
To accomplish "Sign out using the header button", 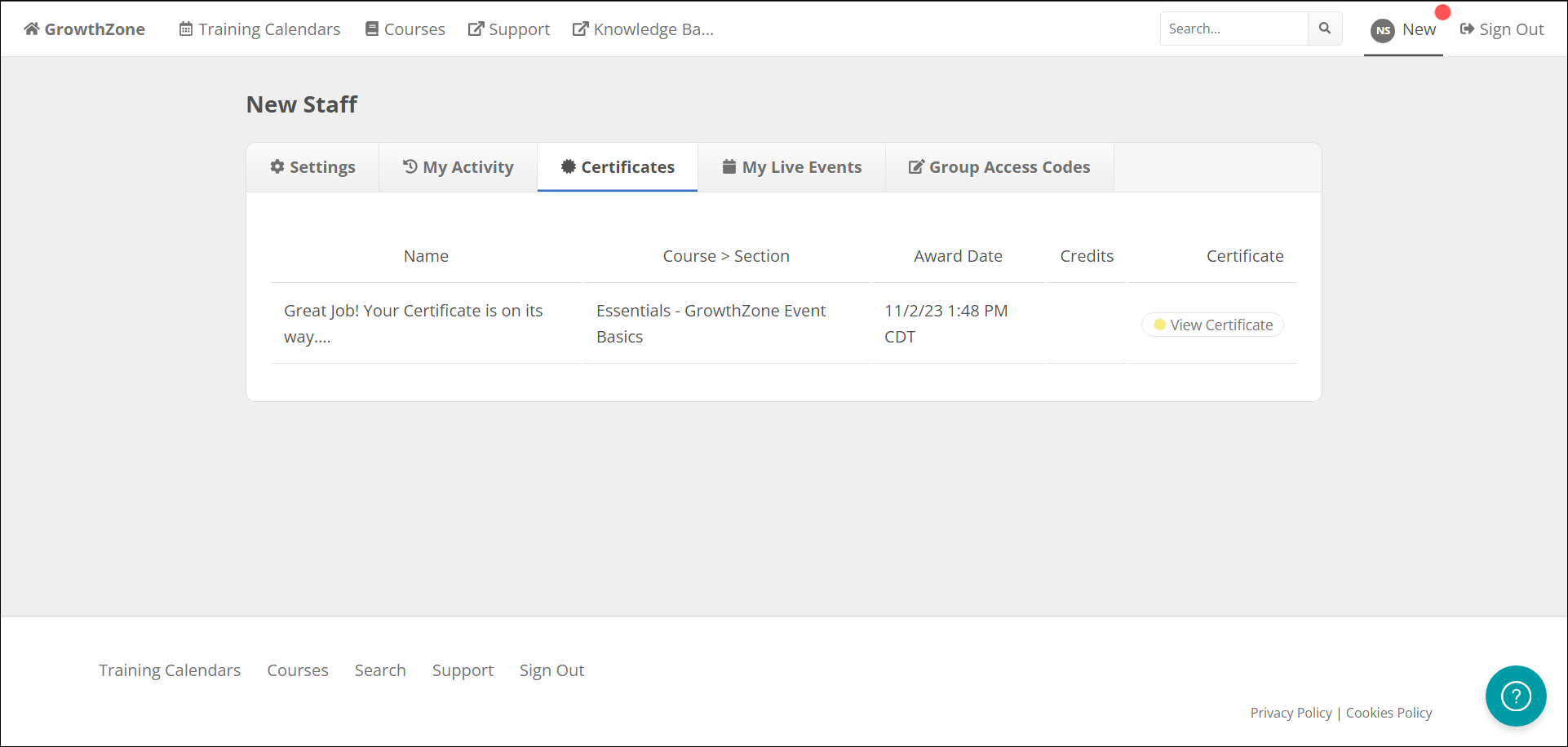I will coord(1502,29).
